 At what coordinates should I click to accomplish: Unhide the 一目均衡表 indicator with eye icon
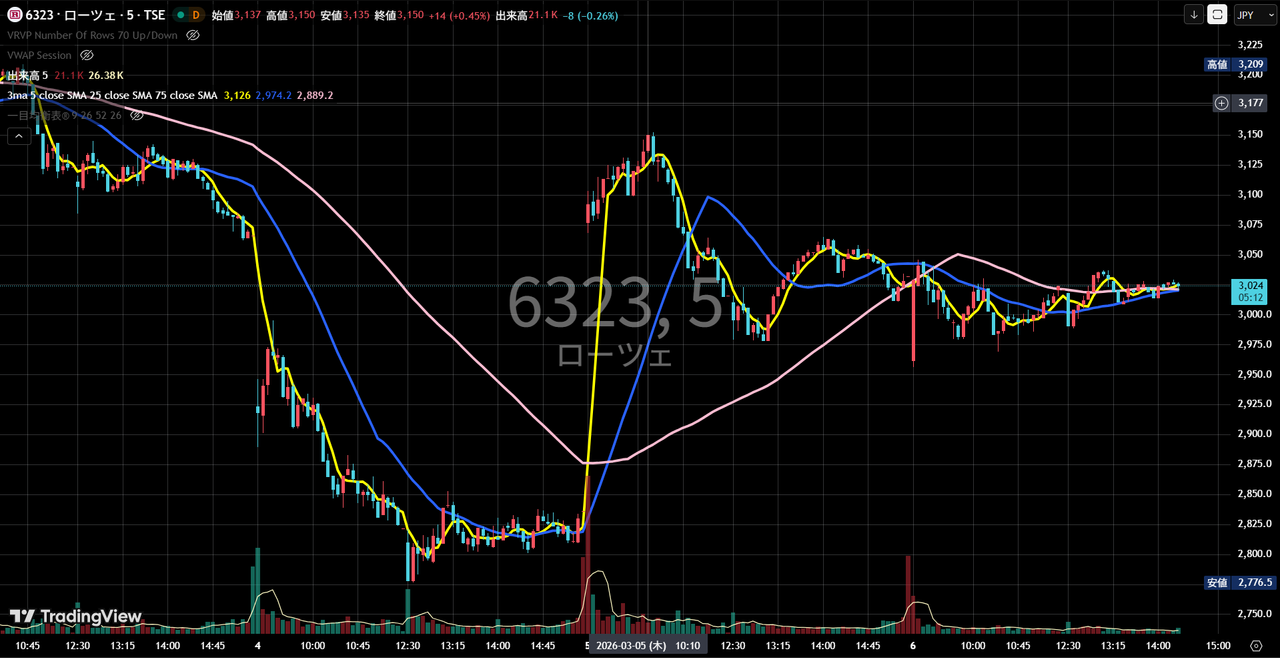pos(137,115)
